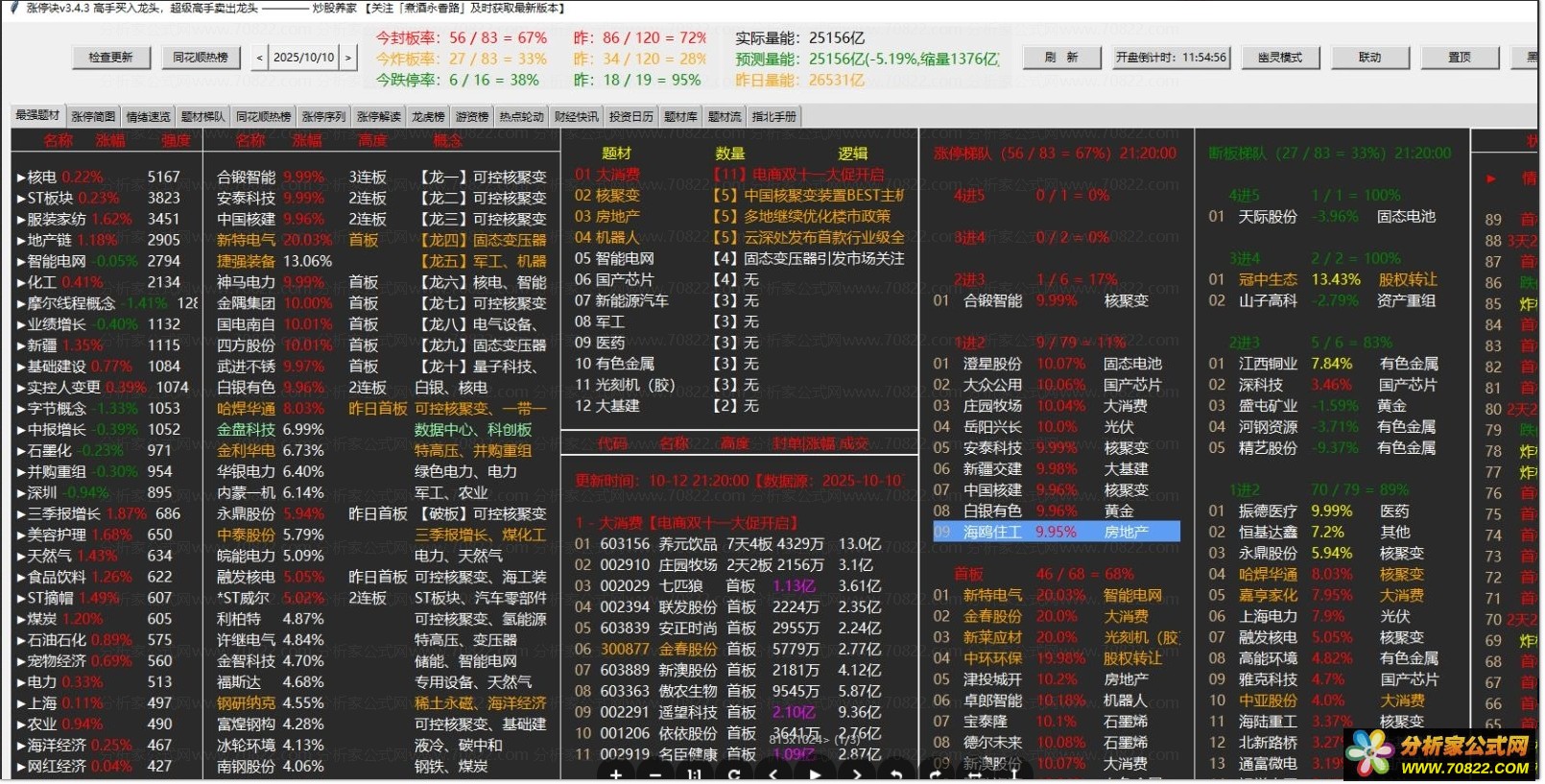Expand the 化工 row arrow
The height and width of the screenshot is (784, 1545).
[21, 283]
